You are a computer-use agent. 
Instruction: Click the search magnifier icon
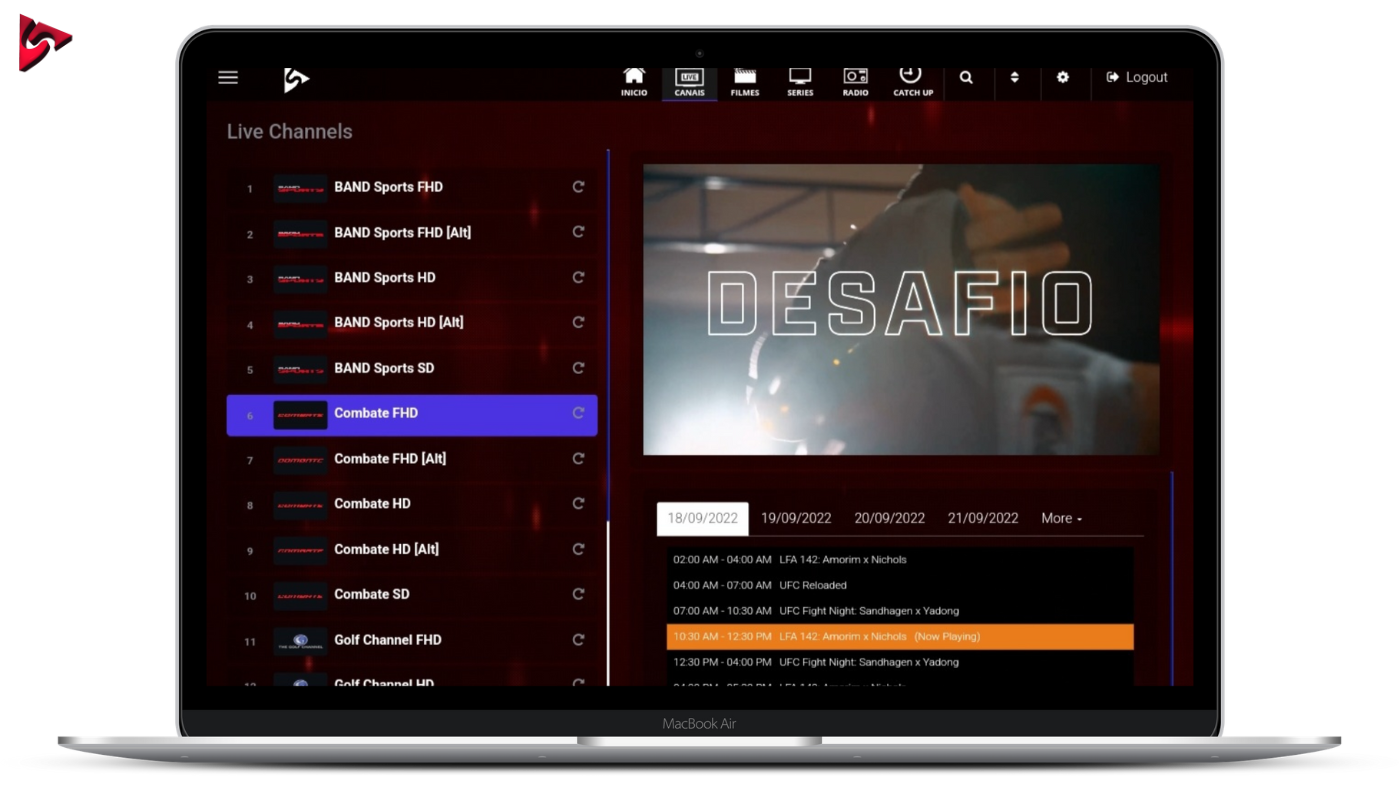966,78
